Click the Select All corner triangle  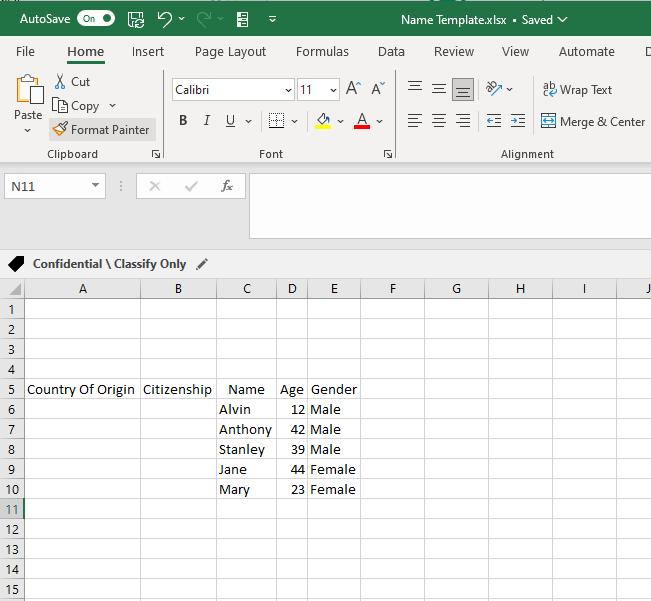[x=13, y=288]
